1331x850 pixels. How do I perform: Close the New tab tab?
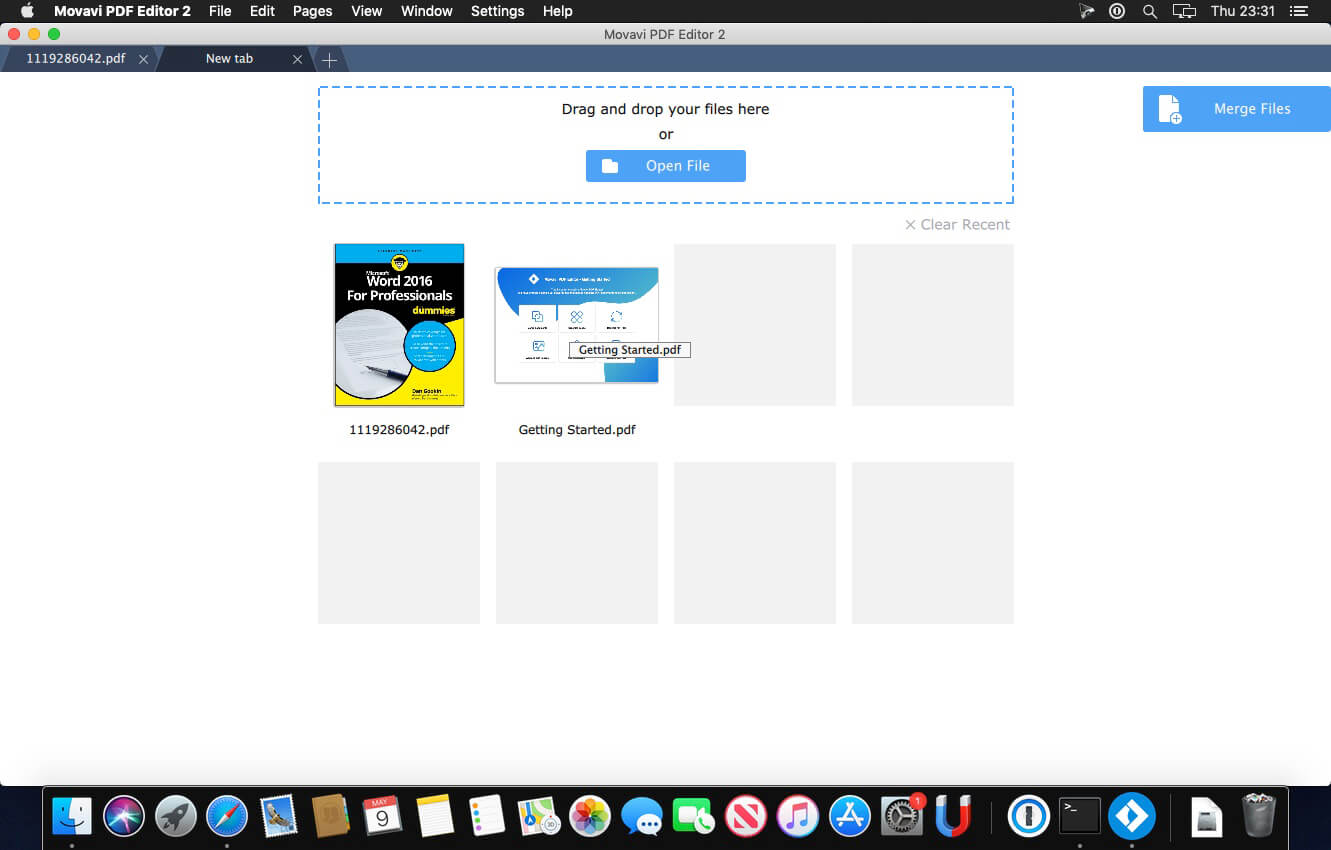coord(297,60)
